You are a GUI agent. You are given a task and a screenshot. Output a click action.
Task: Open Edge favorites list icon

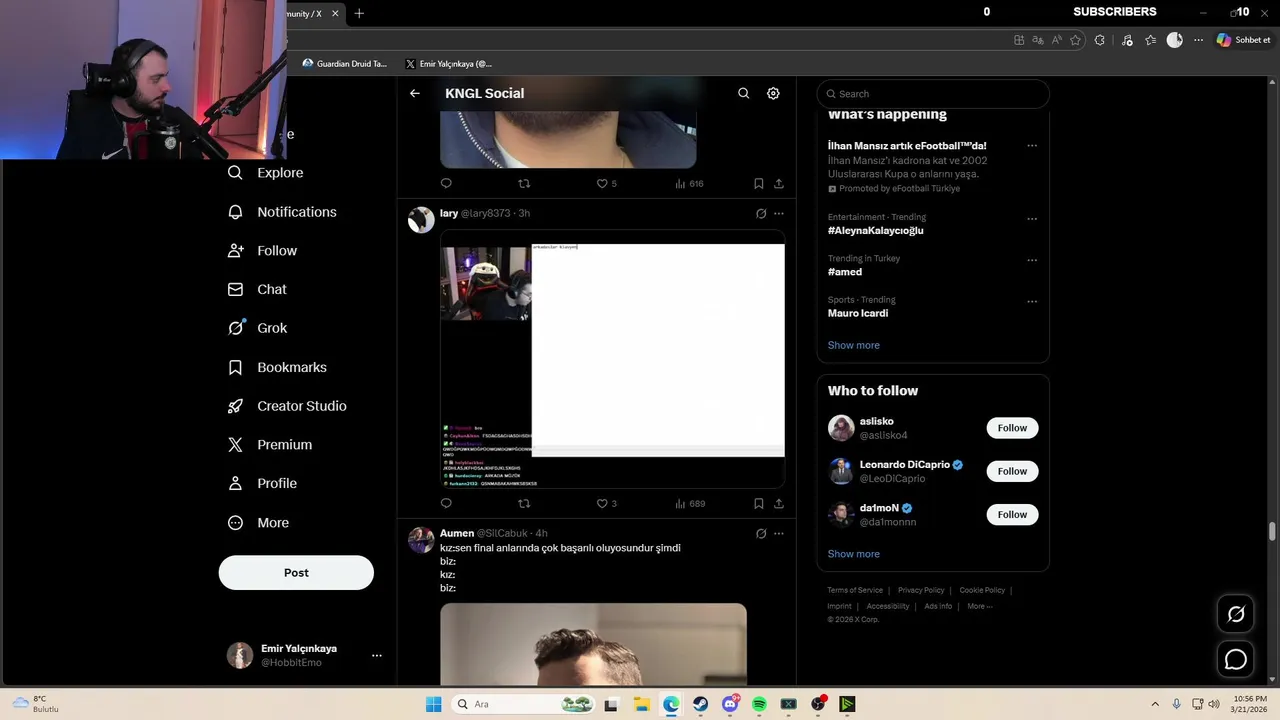1151,40
